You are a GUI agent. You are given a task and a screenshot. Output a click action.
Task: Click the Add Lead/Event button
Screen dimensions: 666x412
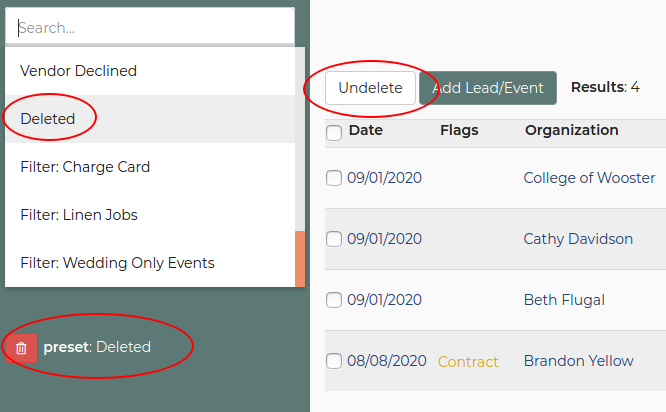[x=488, y=88]
